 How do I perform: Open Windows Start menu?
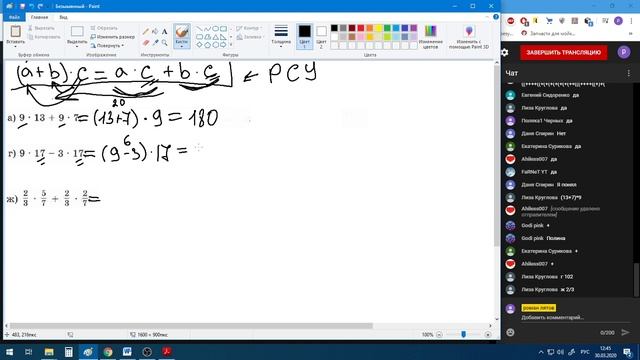(x=9, y=352)
